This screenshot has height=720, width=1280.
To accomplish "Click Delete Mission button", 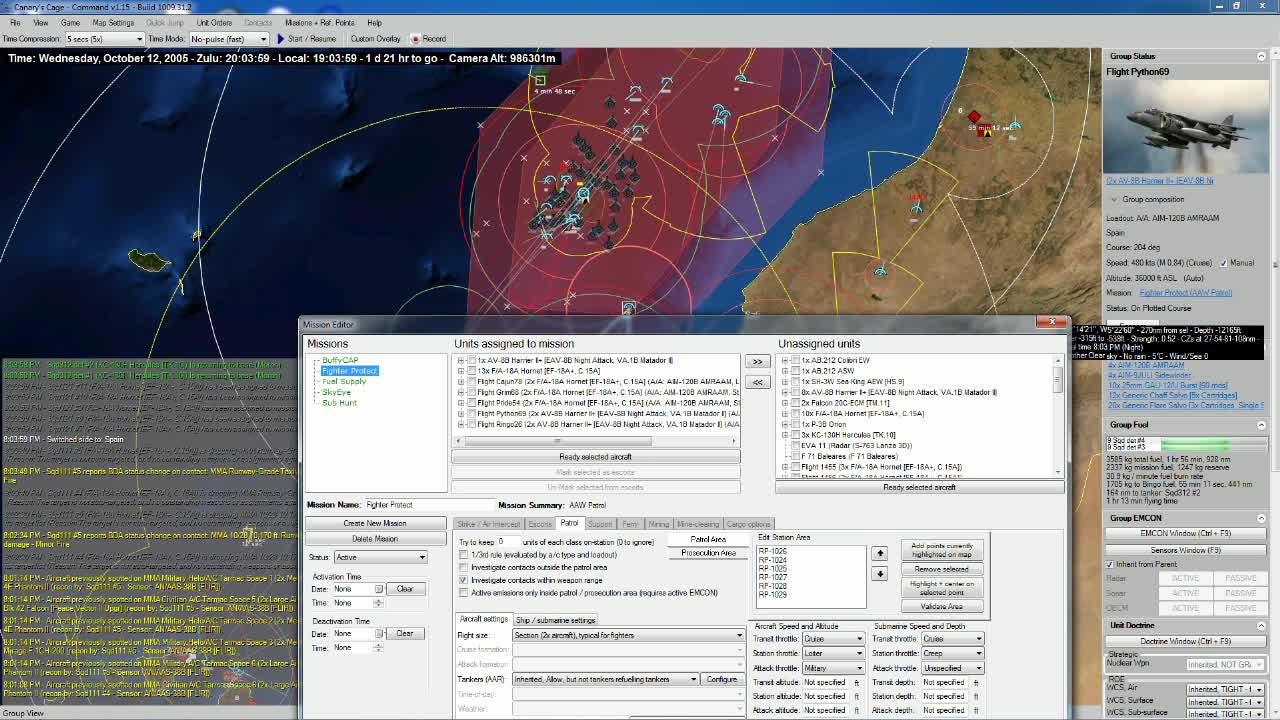I will pyautogui.click(x=375, y=539).
